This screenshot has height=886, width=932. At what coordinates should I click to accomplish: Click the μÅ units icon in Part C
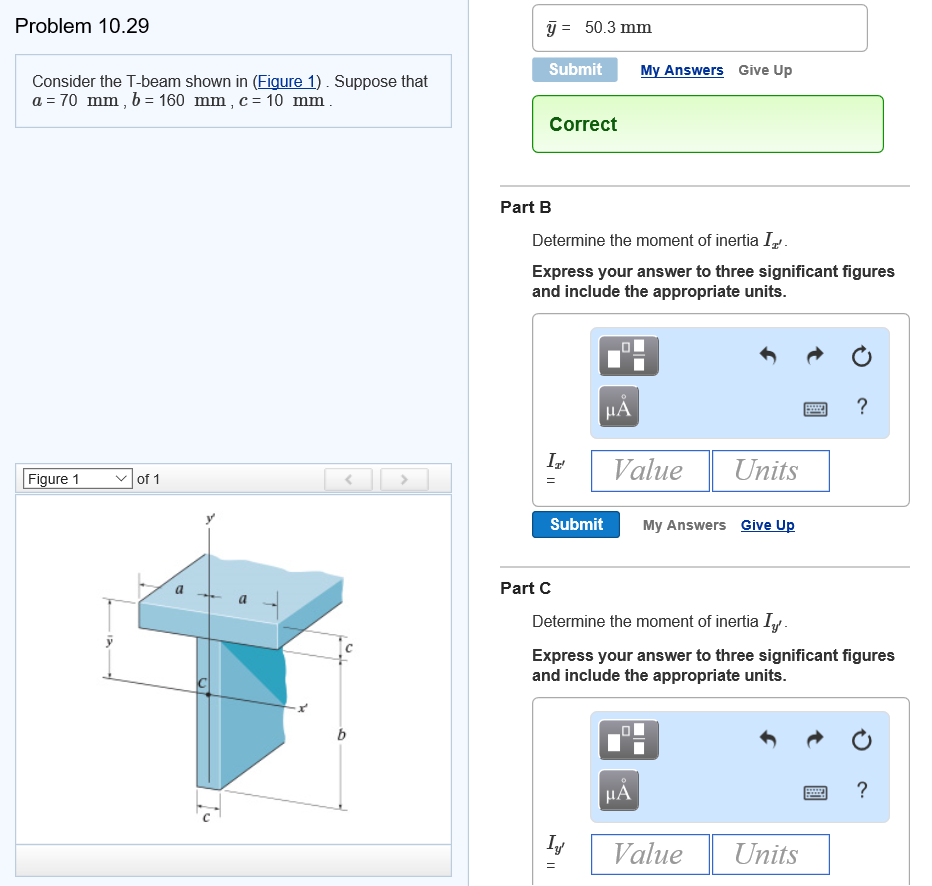coord(617,790)
